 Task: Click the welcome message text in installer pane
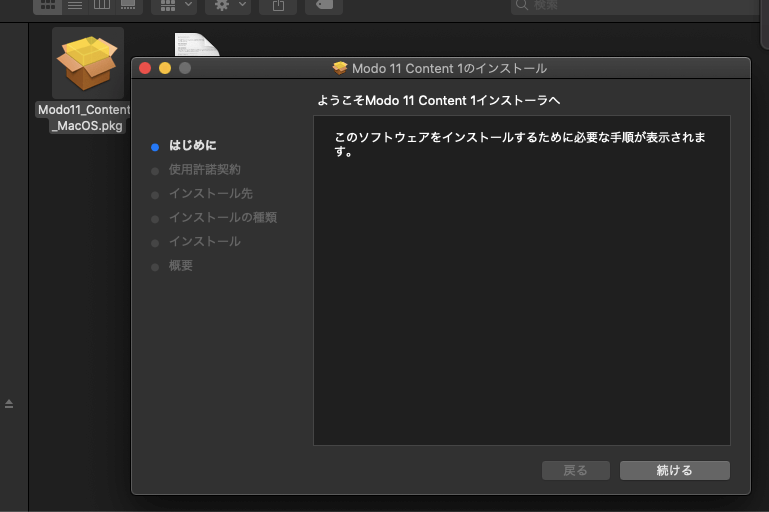coord(520,144)
